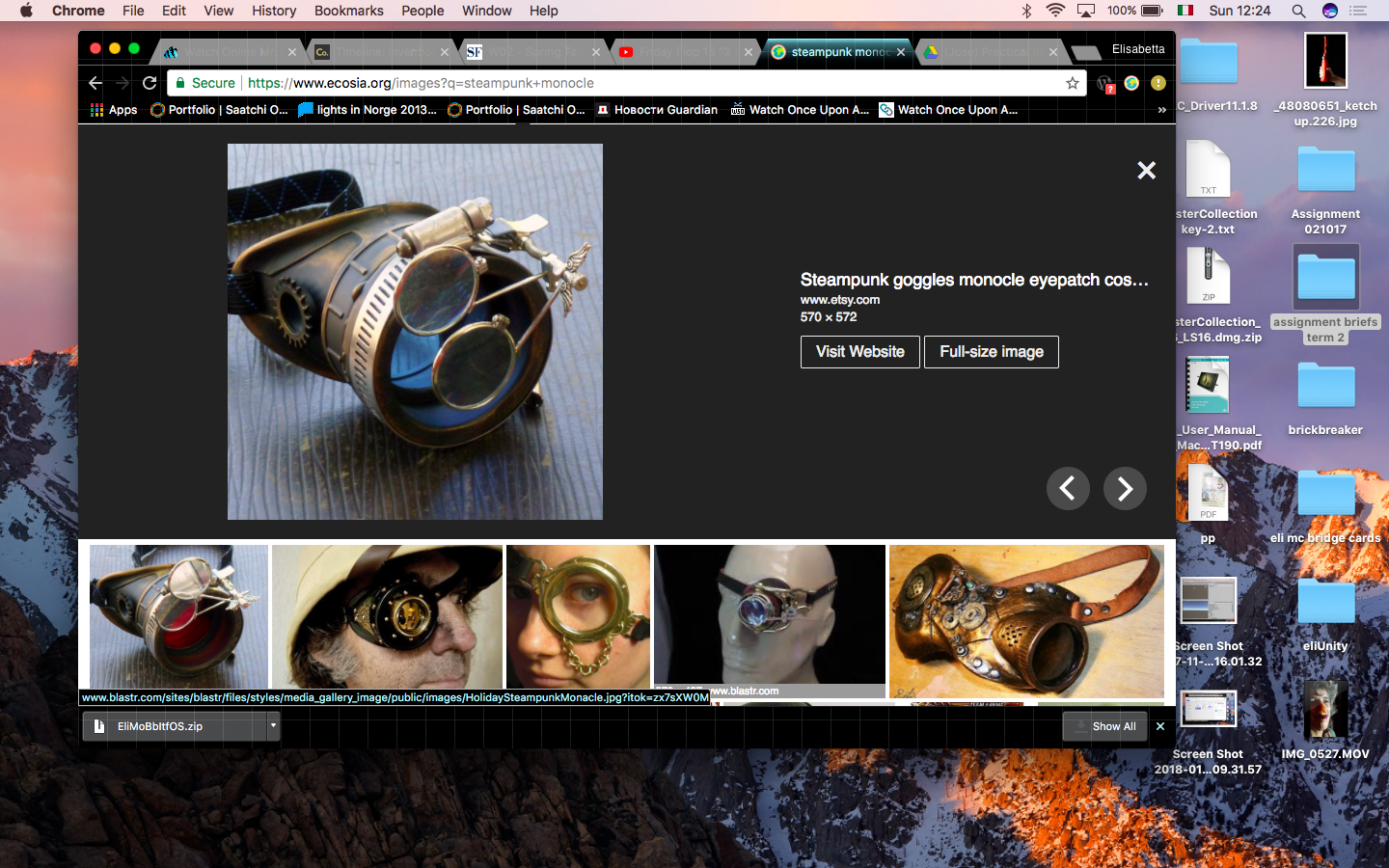Image resolution: width=1389 pixels, height=868 pixels.
Task: Click the browser back arrow
Action: point(95,83)
